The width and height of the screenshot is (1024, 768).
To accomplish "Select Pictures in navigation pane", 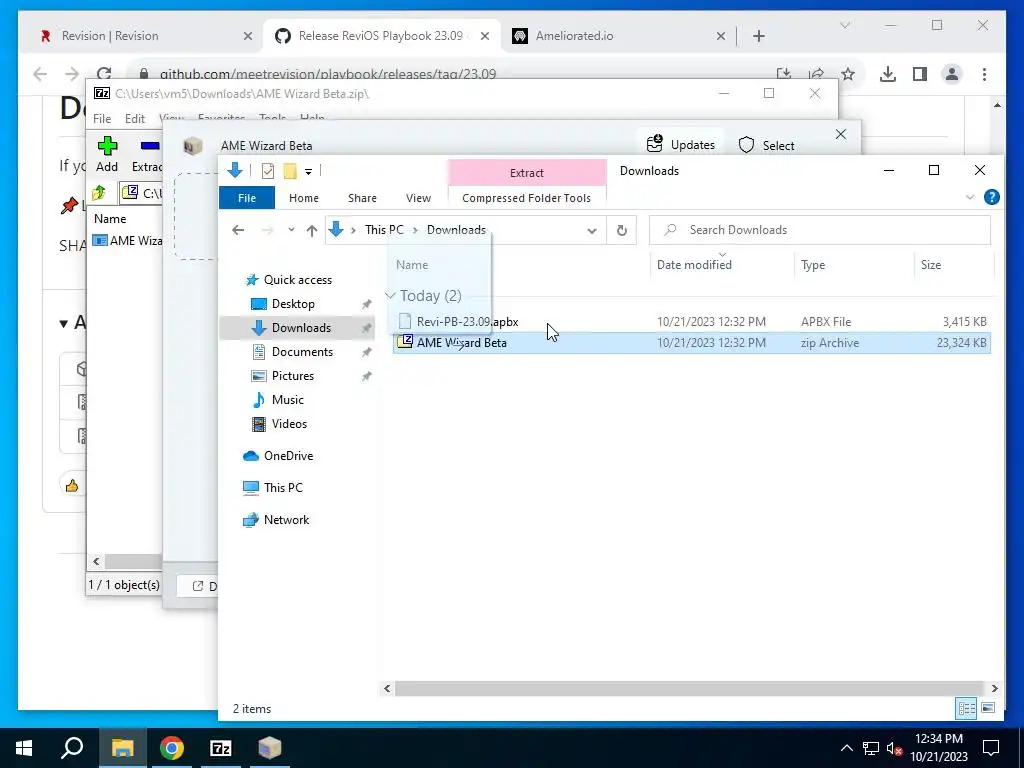I will (293, 376).
